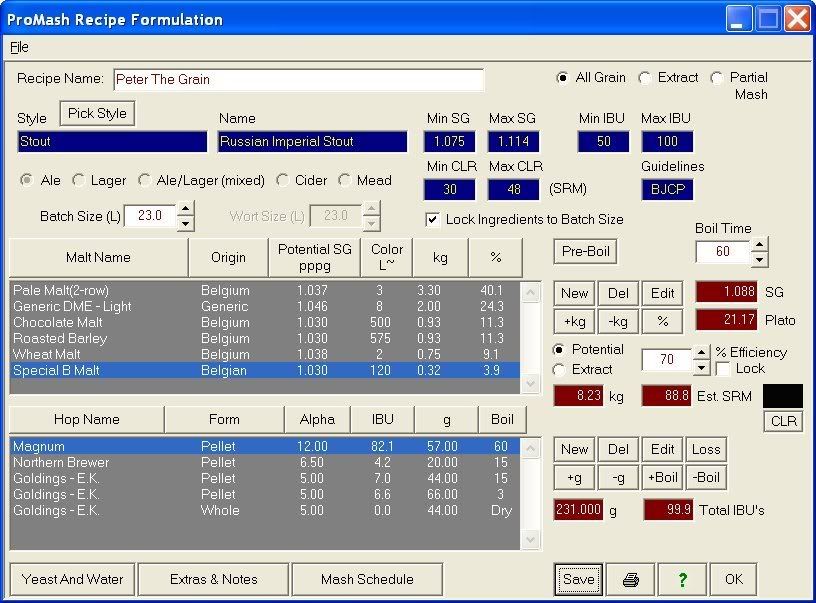The width and height of the screenshot is (816, 603).
Task: Raise % Efficiency with up arrow
Action: (x=702, y=353)
